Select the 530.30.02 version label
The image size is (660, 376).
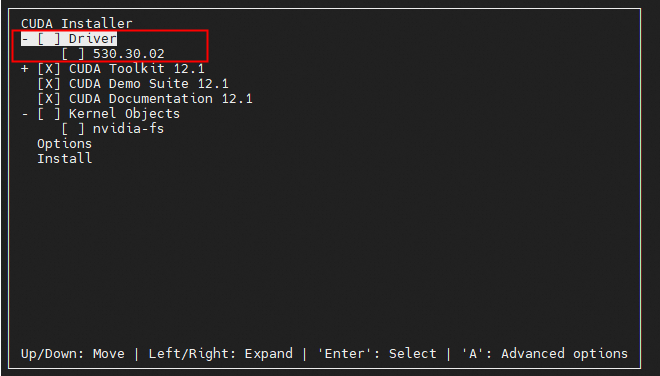click(x=129, y=54)
